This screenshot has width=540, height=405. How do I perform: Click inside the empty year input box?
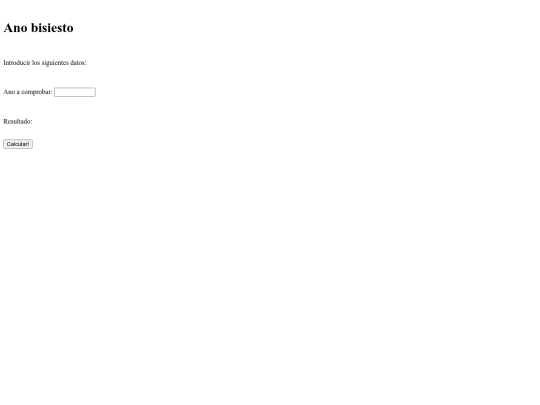[x=75, y=92]
